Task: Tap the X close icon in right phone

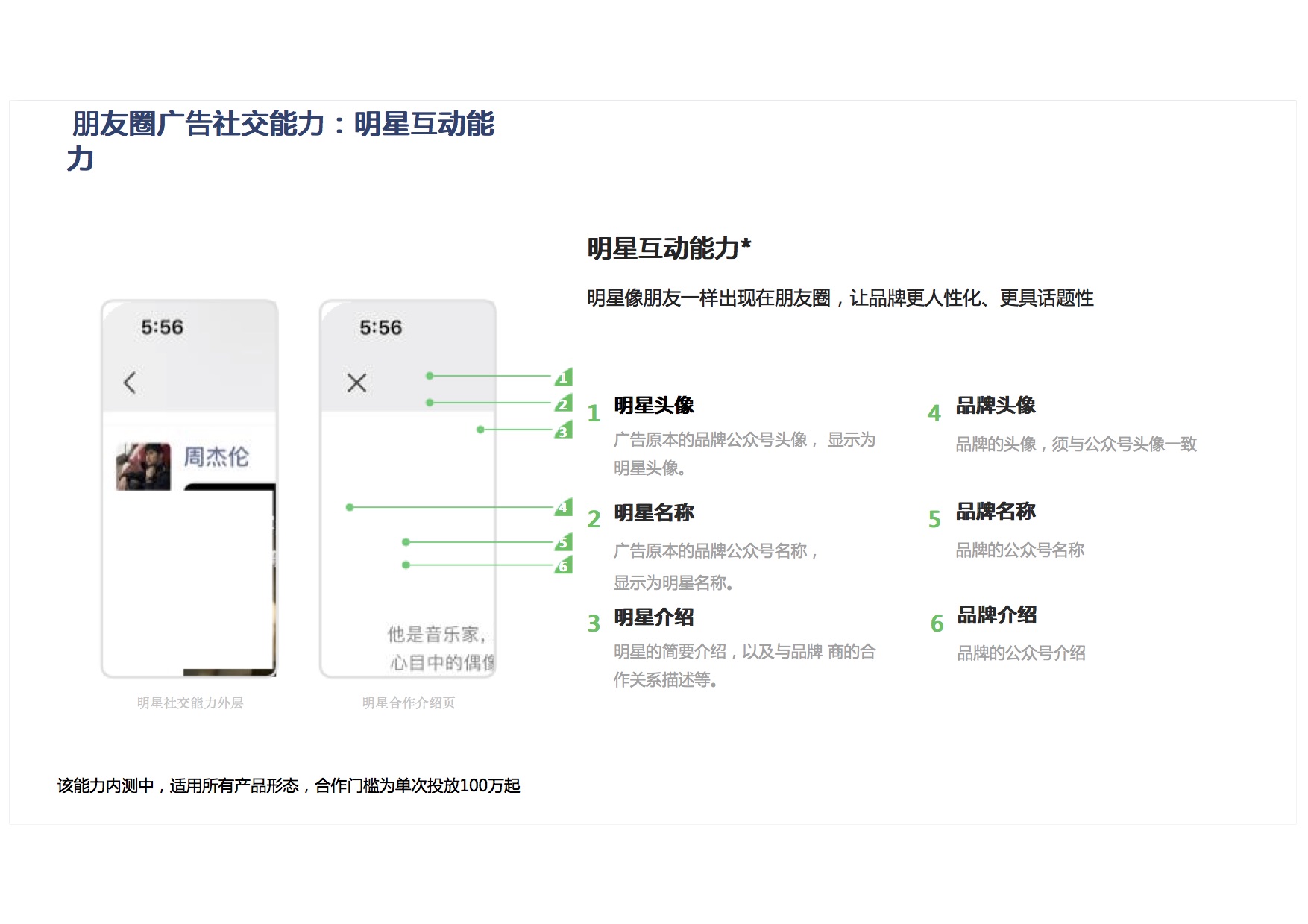Action: pyautogui.click(x=356, y=383)
